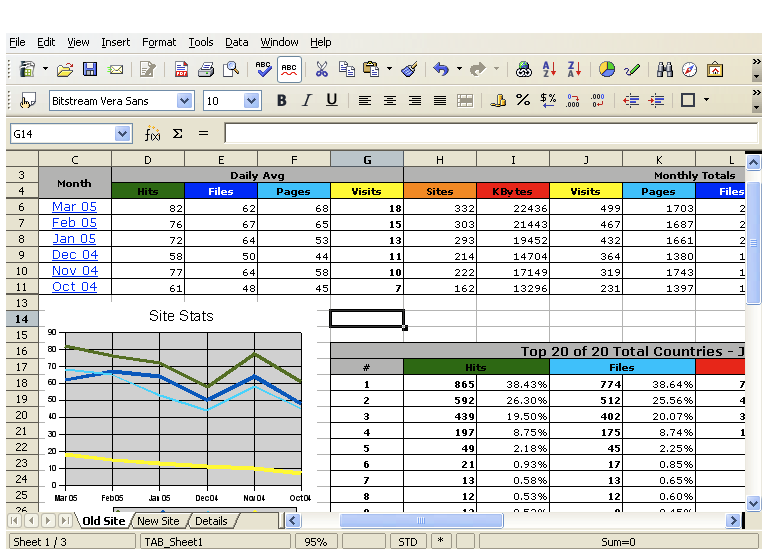768x554 pixels.
Task: Click the formula input line
Action: (490, 133)
